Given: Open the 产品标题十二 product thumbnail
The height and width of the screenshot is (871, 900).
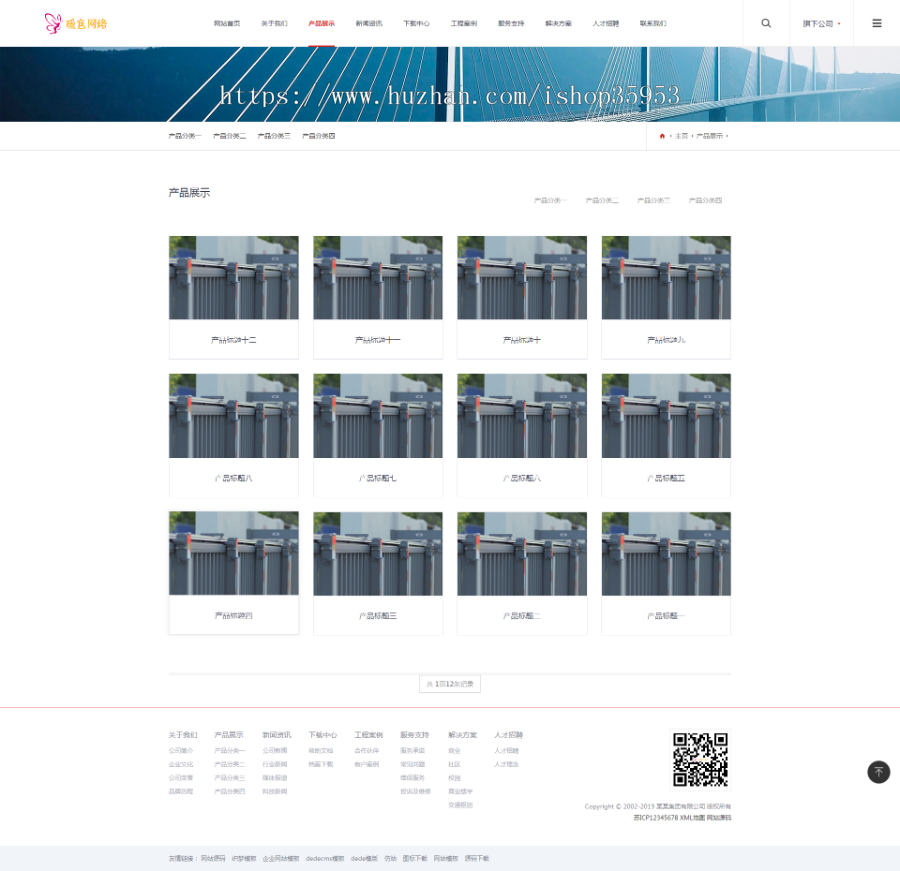Looking at the screenshot, I should point(234,278).
